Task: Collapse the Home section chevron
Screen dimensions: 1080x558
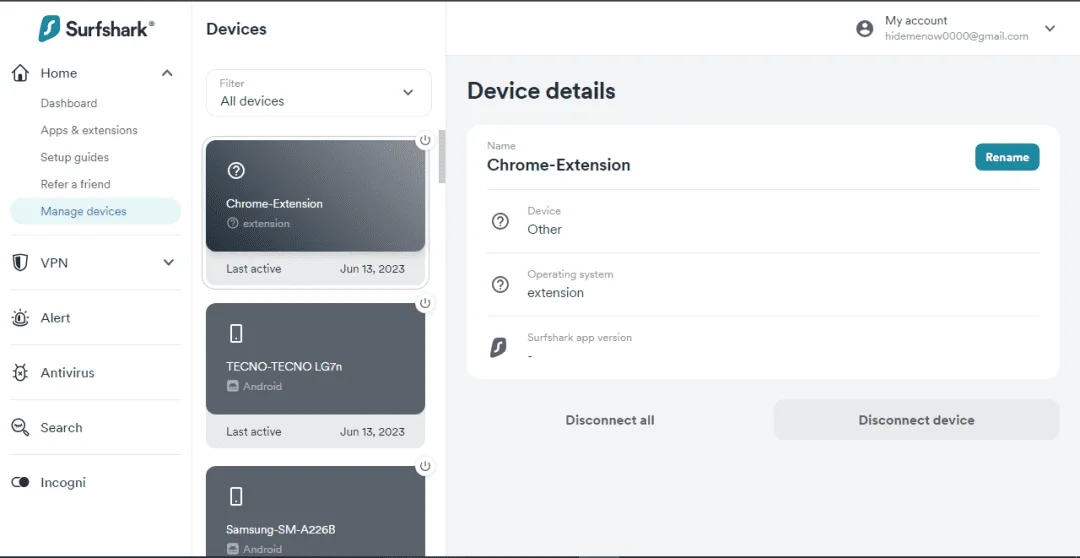Action: point(167,73)
